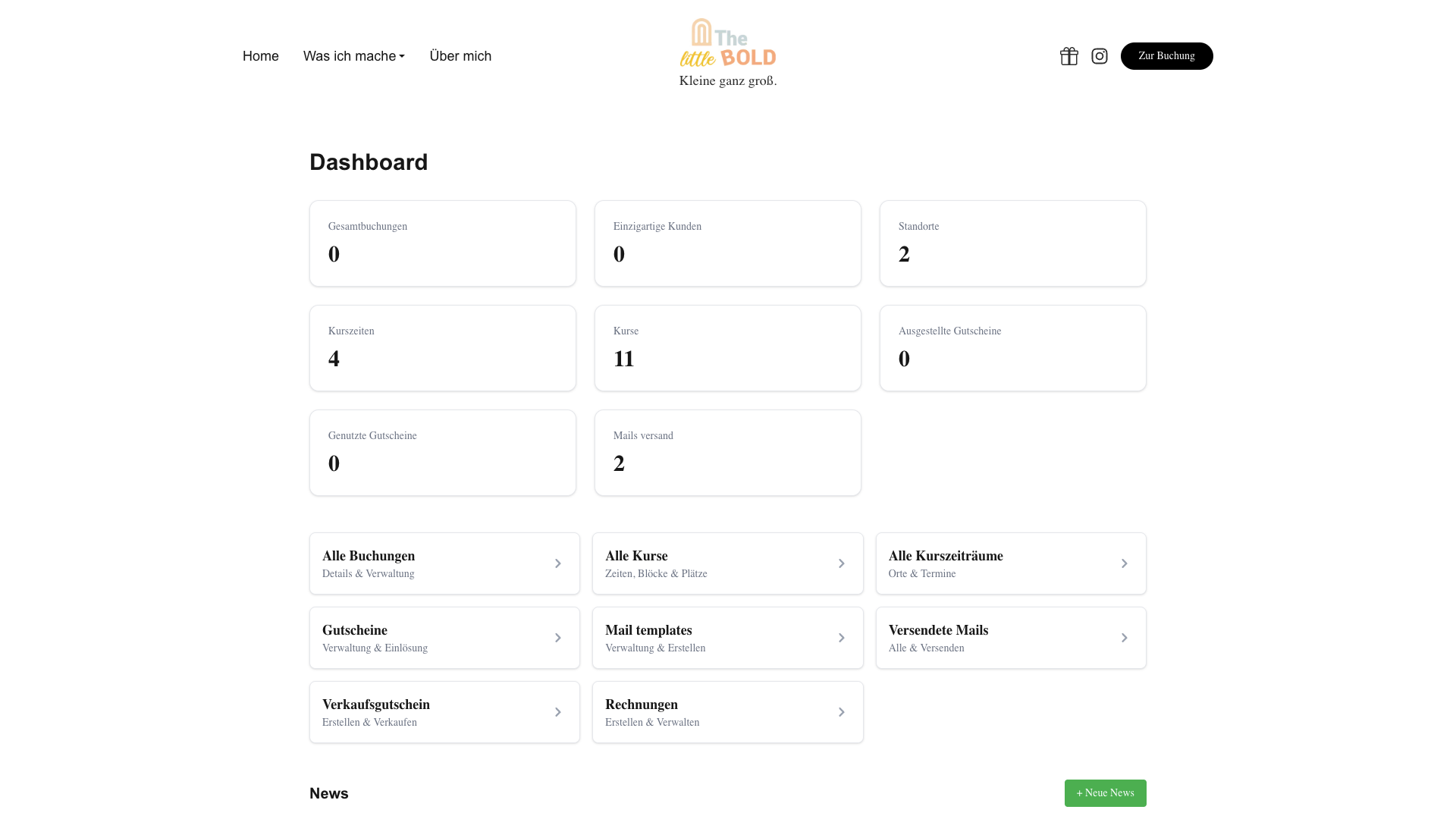Select the Mails versand statistic card
This screenshot has height=819, width=1456.
pos(728,453)
